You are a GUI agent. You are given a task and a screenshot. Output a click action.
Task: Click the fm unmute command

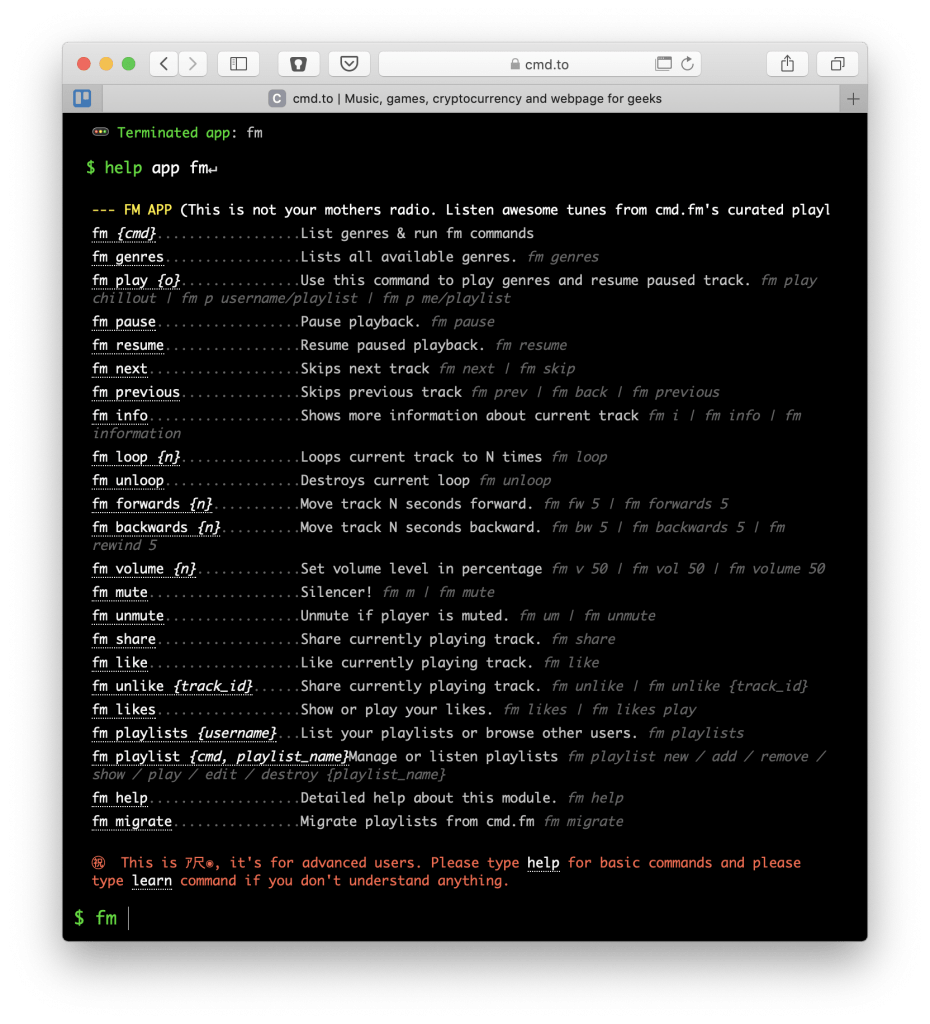click(x=128, y=616)
